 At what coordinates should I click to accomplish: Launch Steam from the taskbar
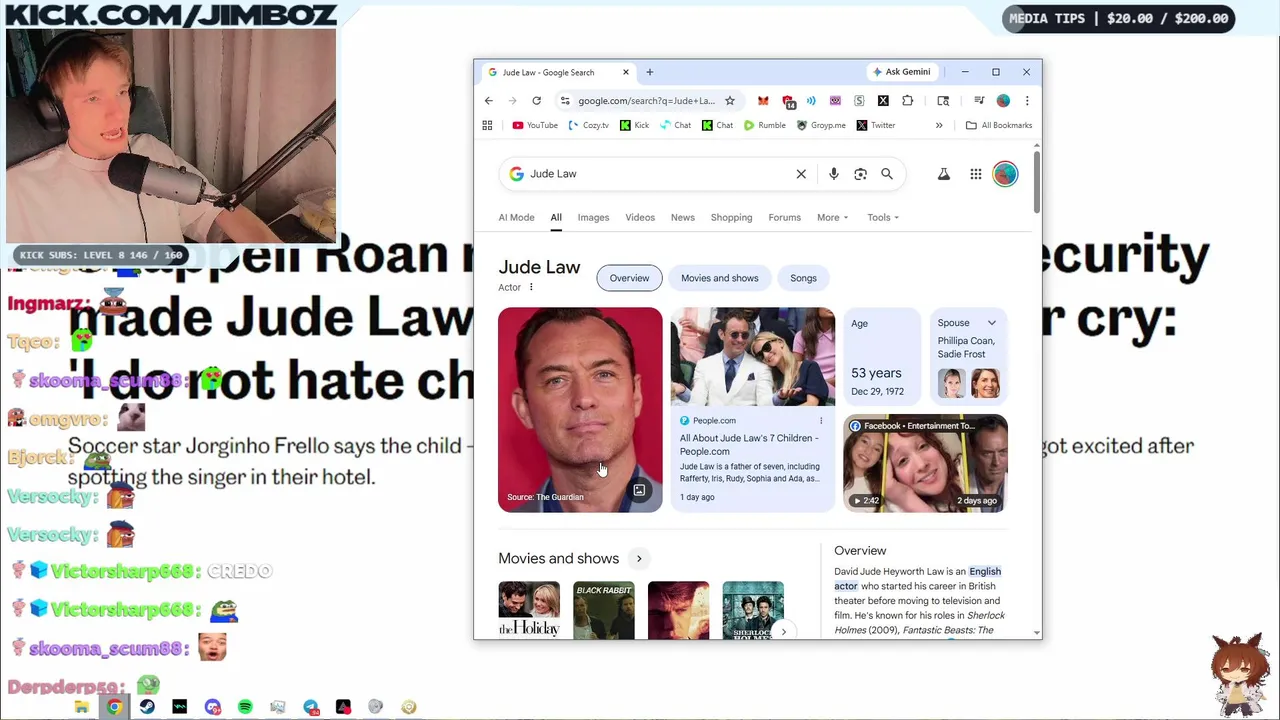tap(147, 707)
